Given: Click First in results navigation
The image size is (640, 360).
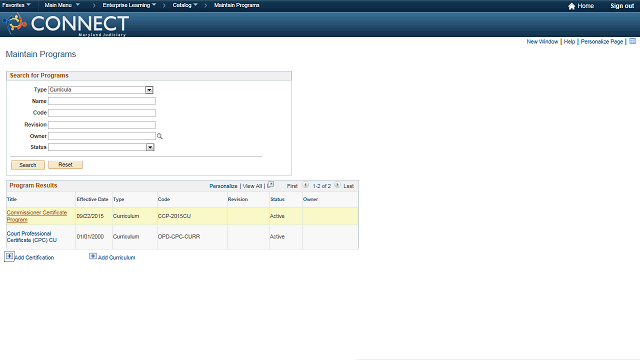Looking at the screenshot, I should 292,186.
